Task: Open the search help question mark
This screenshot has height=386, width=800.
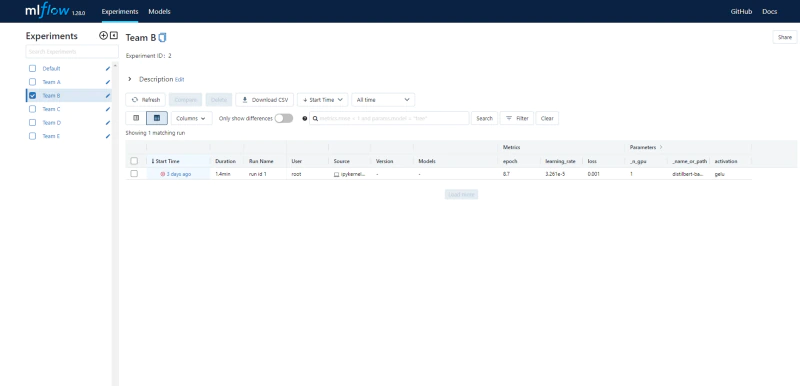Action: click(305, 118)
